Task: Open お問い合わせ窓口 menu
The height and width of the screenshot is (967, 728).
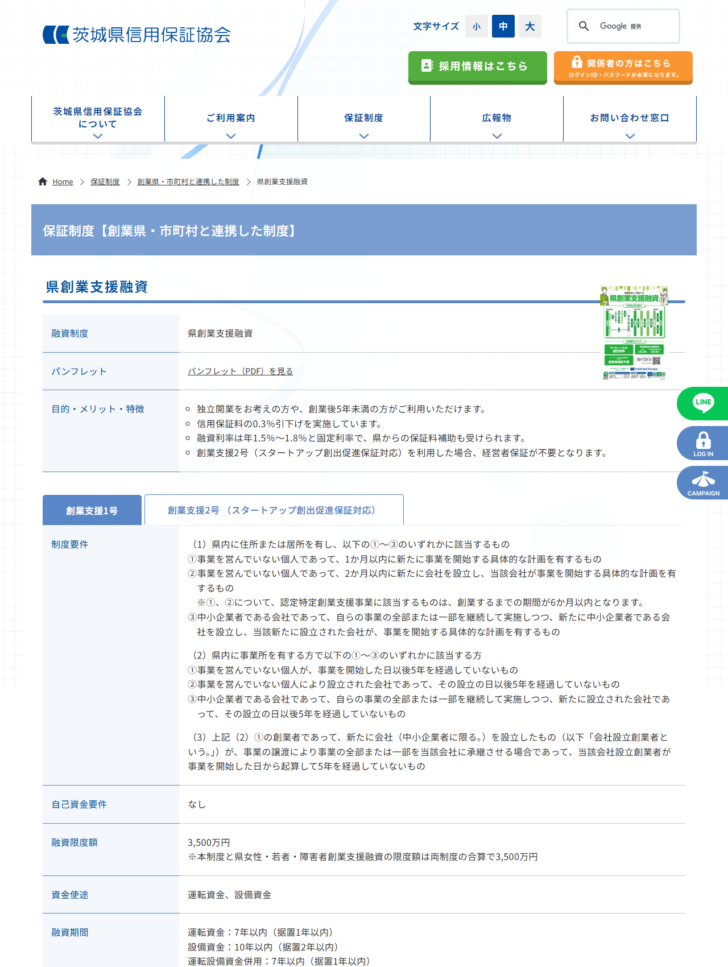Action: 630,118
